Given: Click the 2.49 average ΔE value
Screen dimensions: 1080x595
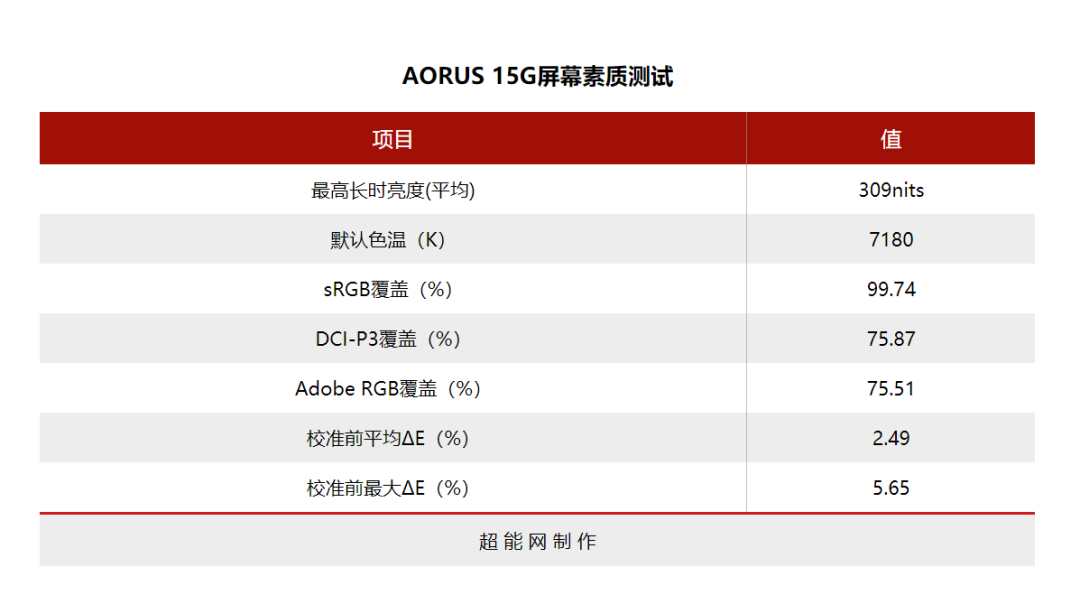Looking at the screenshot, I should [x=891, y=438].
